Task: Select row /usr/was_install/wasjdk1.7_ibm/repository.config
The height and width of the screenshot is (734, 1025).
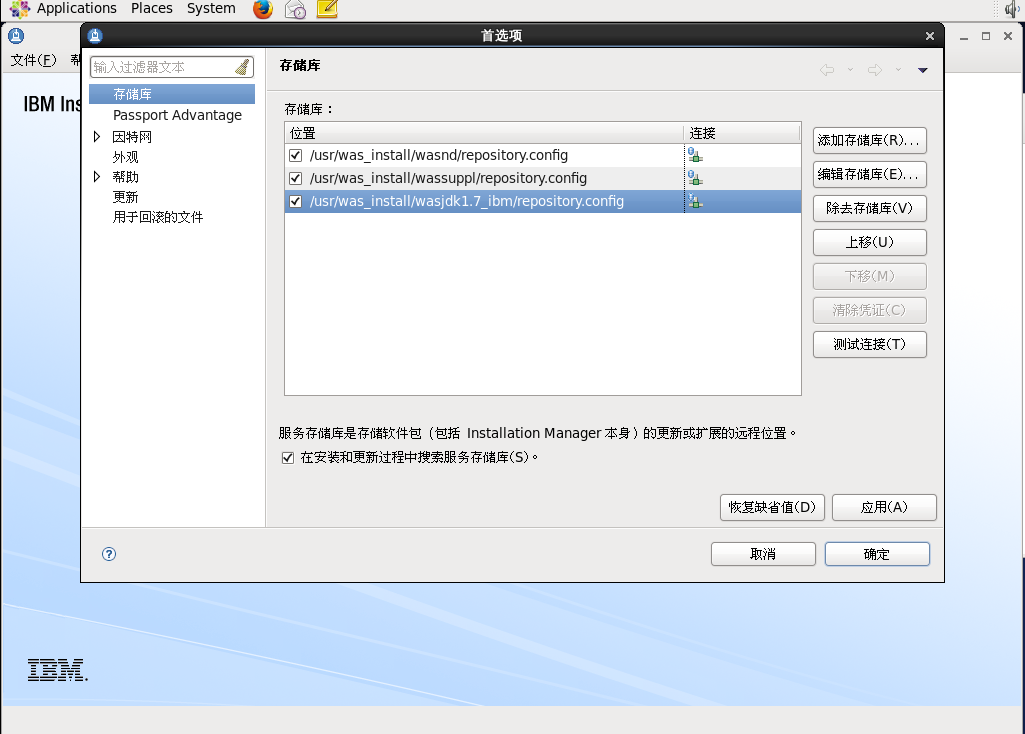Action: click(543, 201)
